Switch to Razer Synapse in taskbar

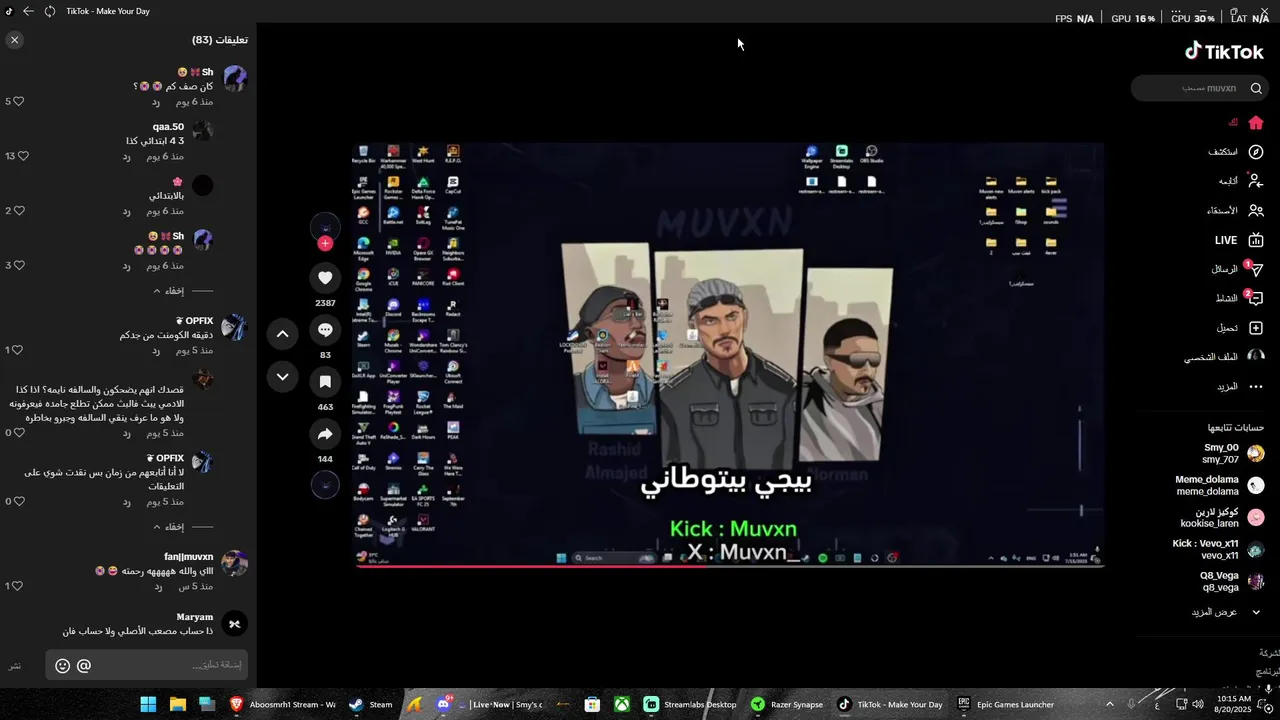[x=788, y=704]
